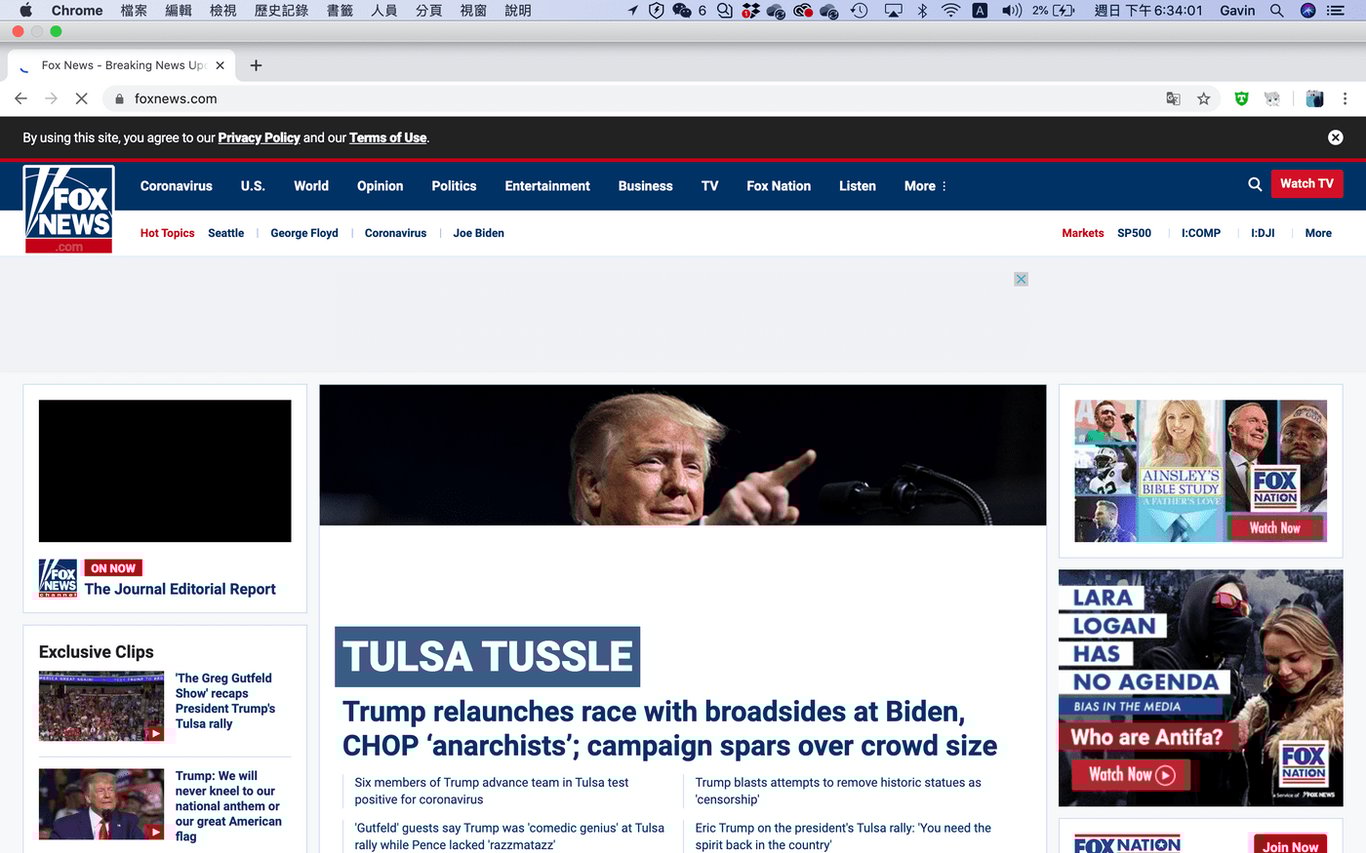Viewport: 1366px width, 853px height.
Task: Click the address bar showing foxnews.com
Action: pos(640,98)
